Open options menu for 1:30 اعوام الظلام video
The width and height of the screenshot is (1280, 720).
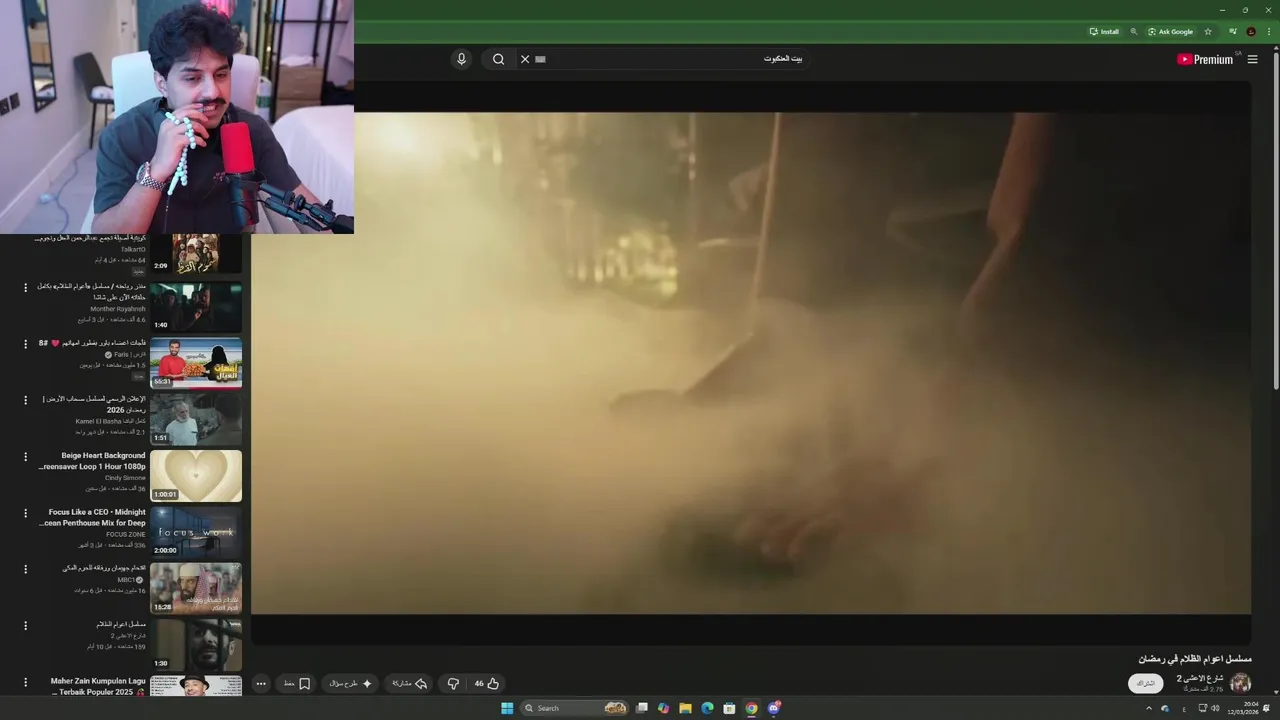coord(26,625)
